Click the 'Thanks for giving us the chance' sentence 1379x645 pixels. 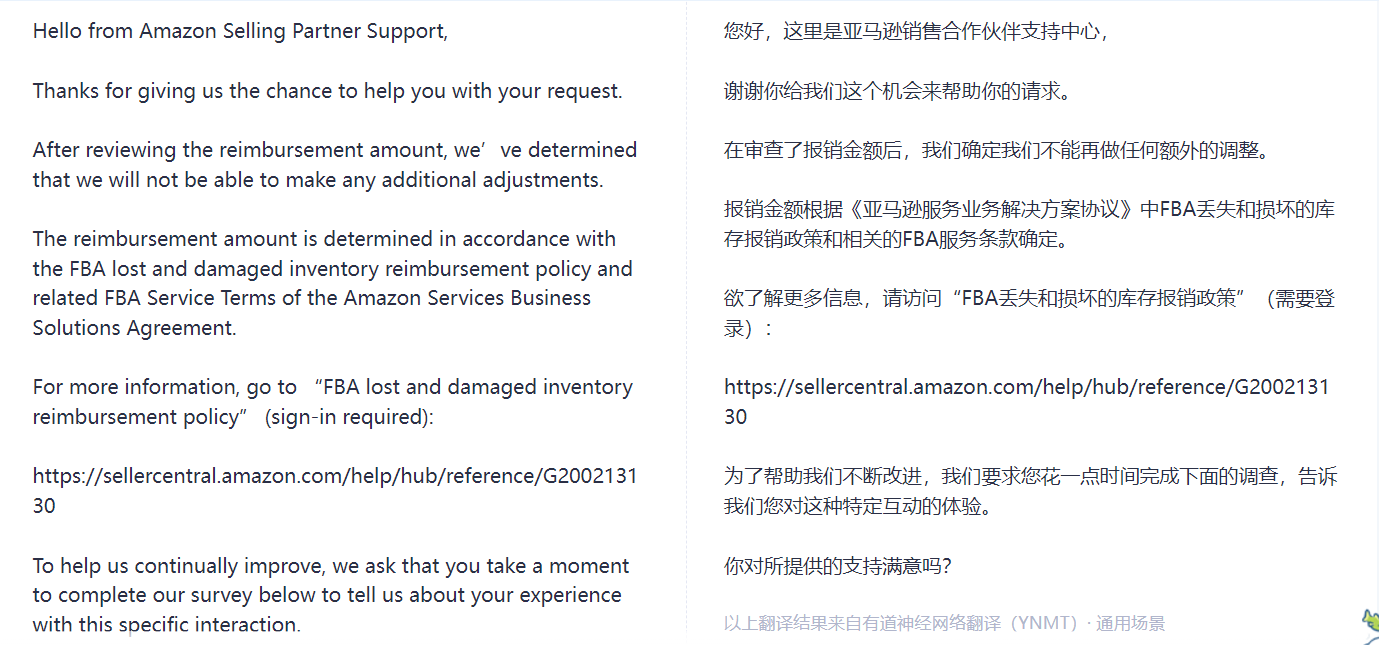coord(328,91)
